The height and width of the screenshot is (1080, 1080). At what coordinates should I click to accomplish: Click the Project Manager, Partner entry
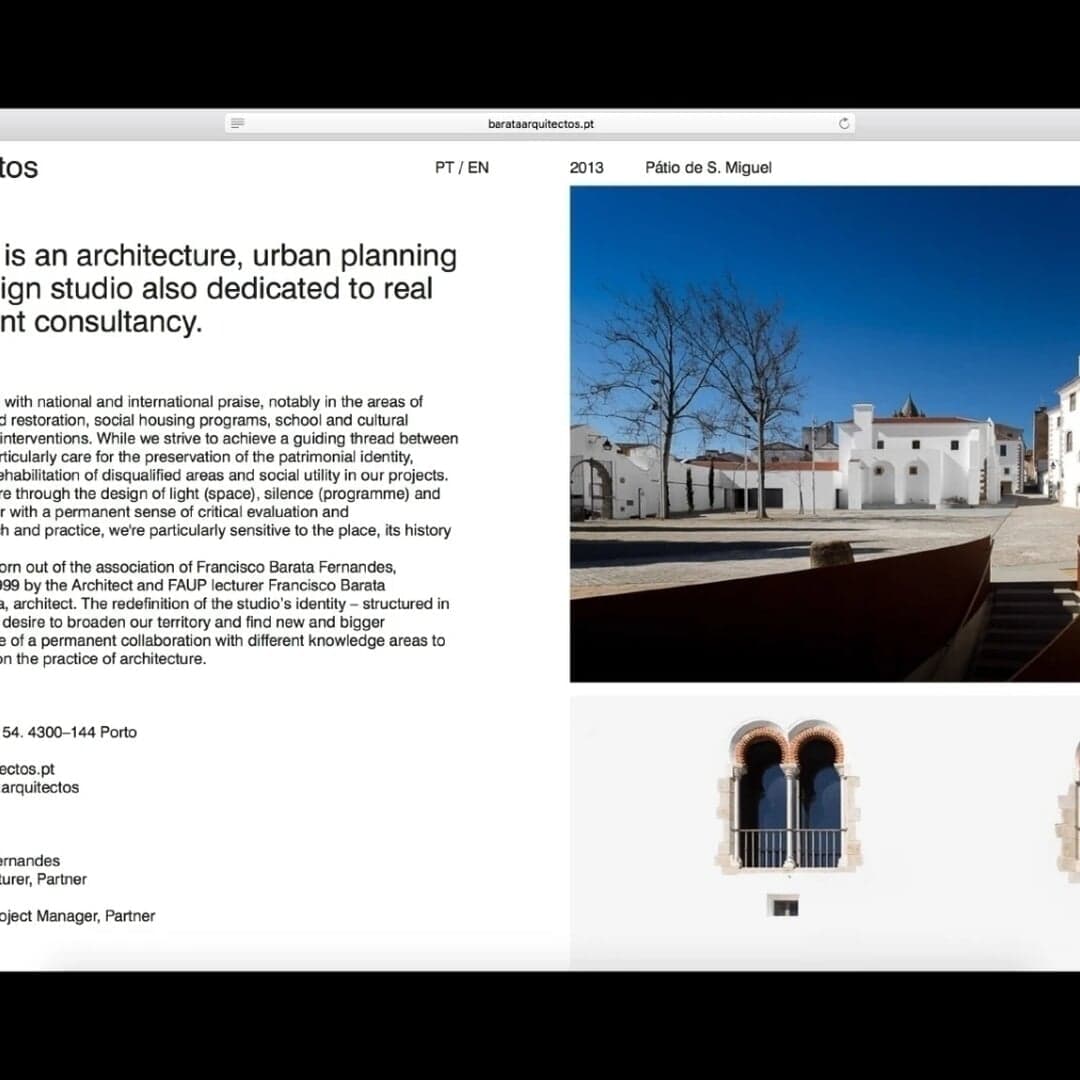click(77, 916)
